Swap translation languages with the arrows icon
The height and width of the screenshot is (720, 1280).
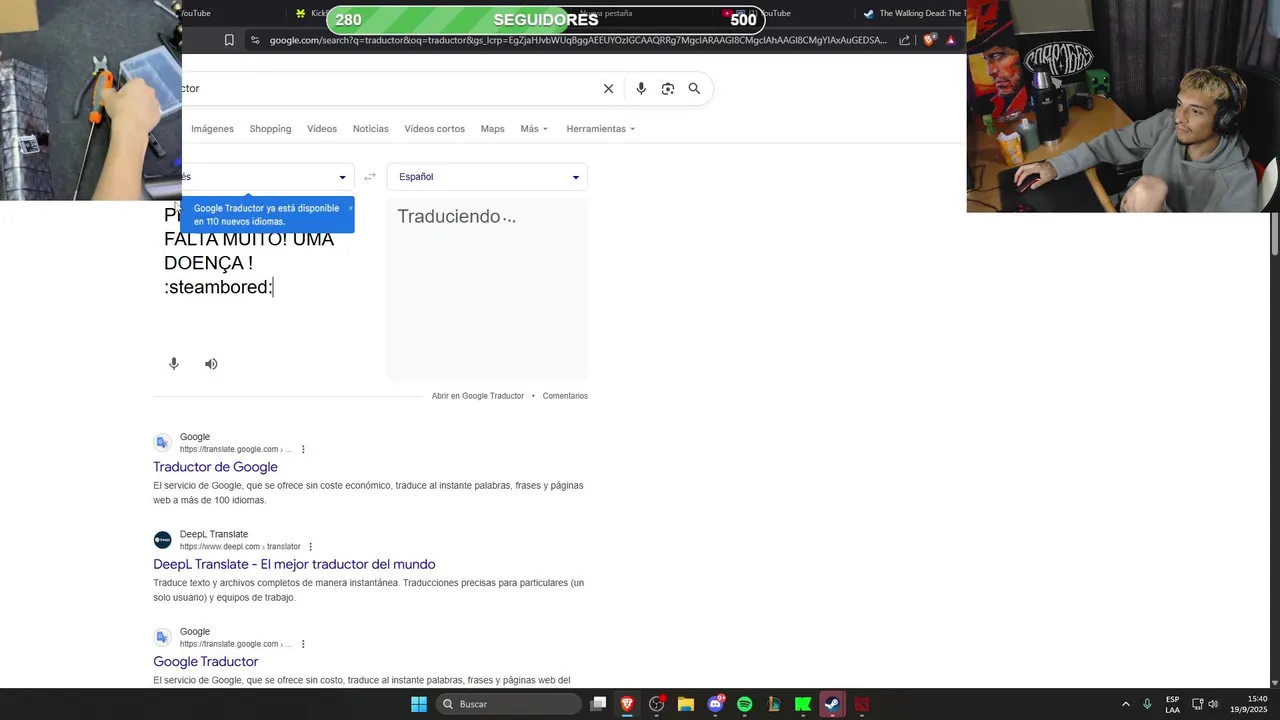coord(370,176)
